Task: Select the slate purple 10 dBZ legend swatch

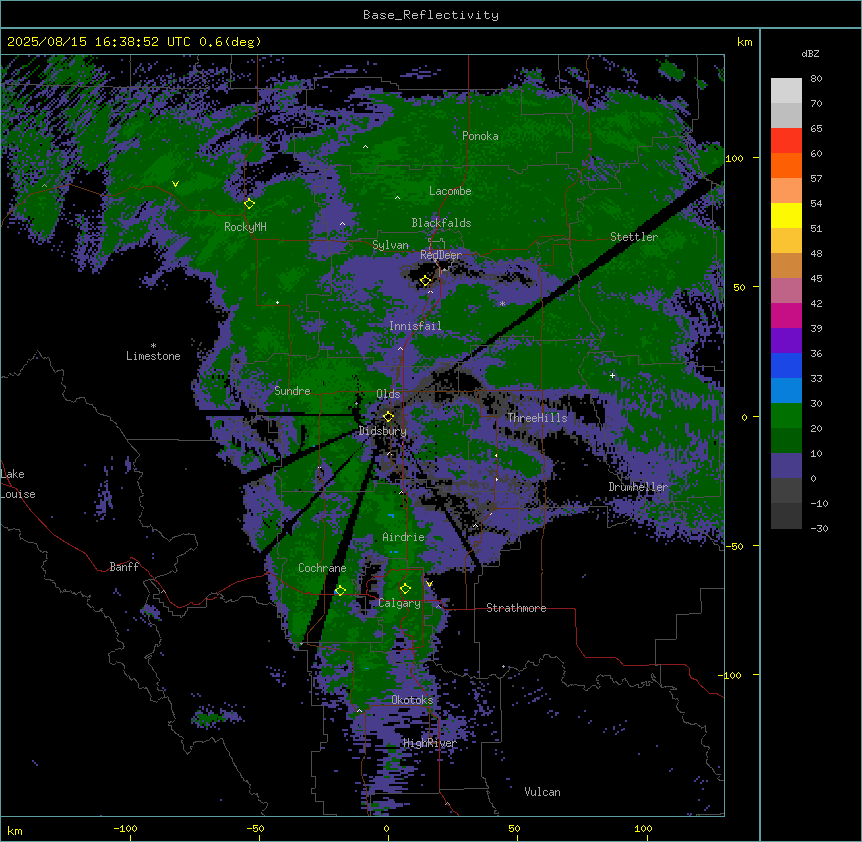Action: click(x=786, y=466)
